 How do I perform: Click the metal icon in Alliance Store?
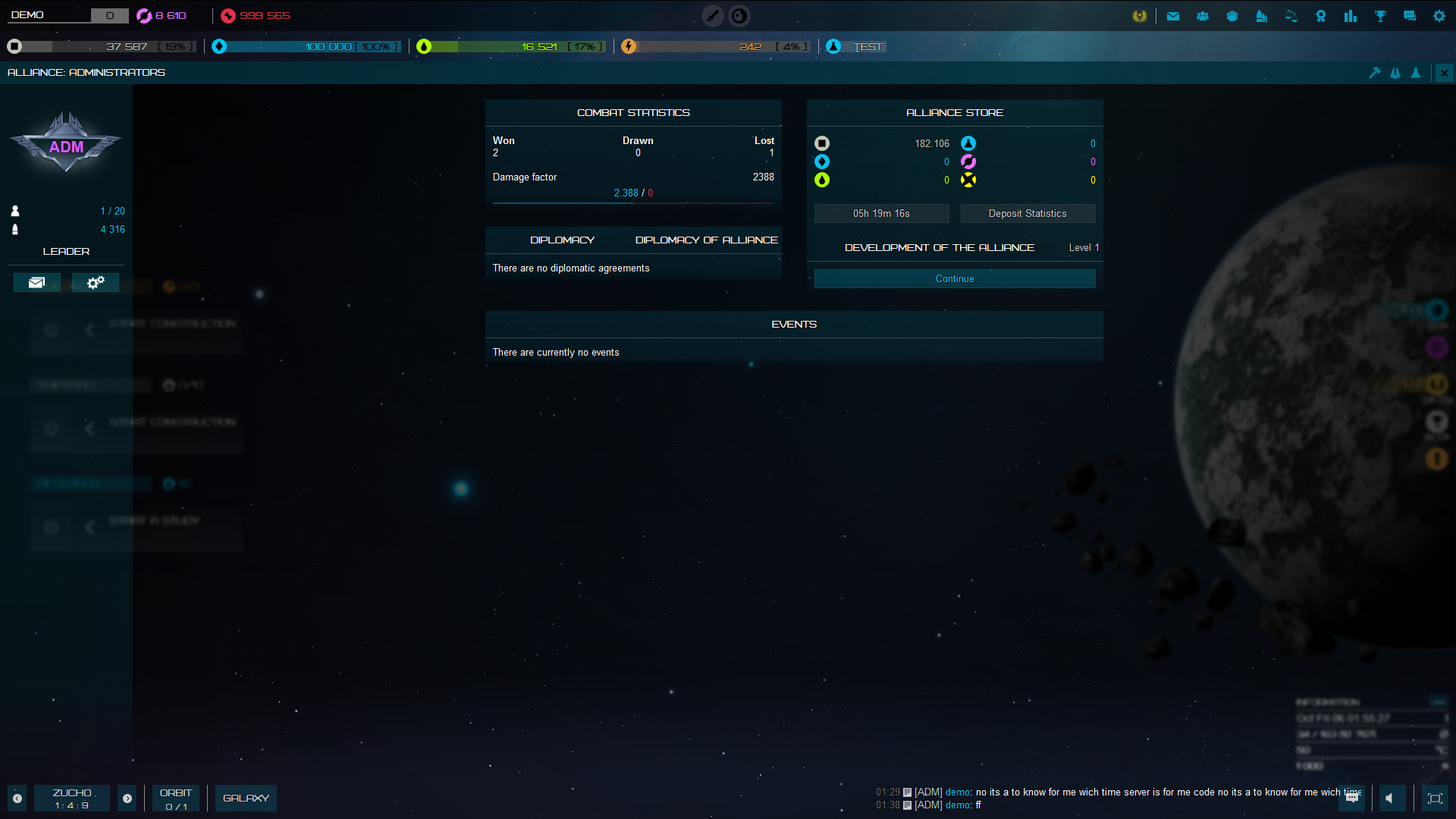(822, 143)
